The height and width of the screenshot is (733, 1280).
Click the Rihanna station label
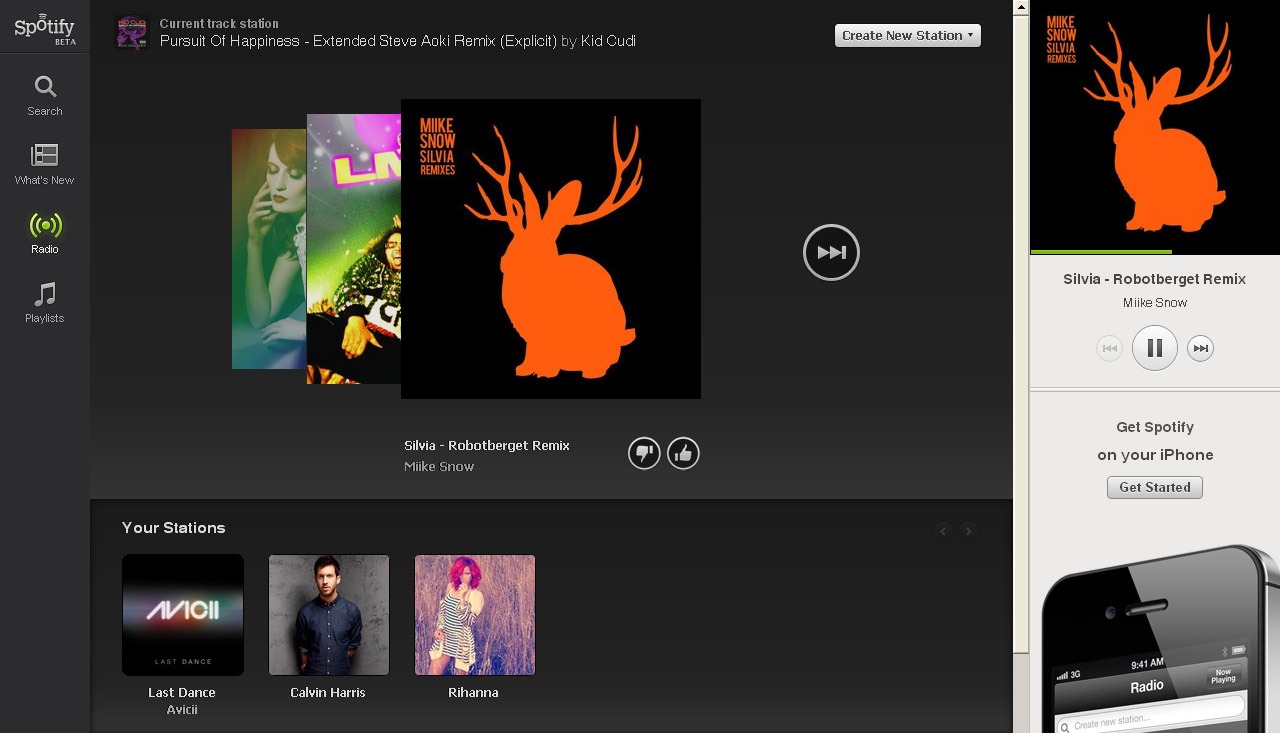click(473, 692)
